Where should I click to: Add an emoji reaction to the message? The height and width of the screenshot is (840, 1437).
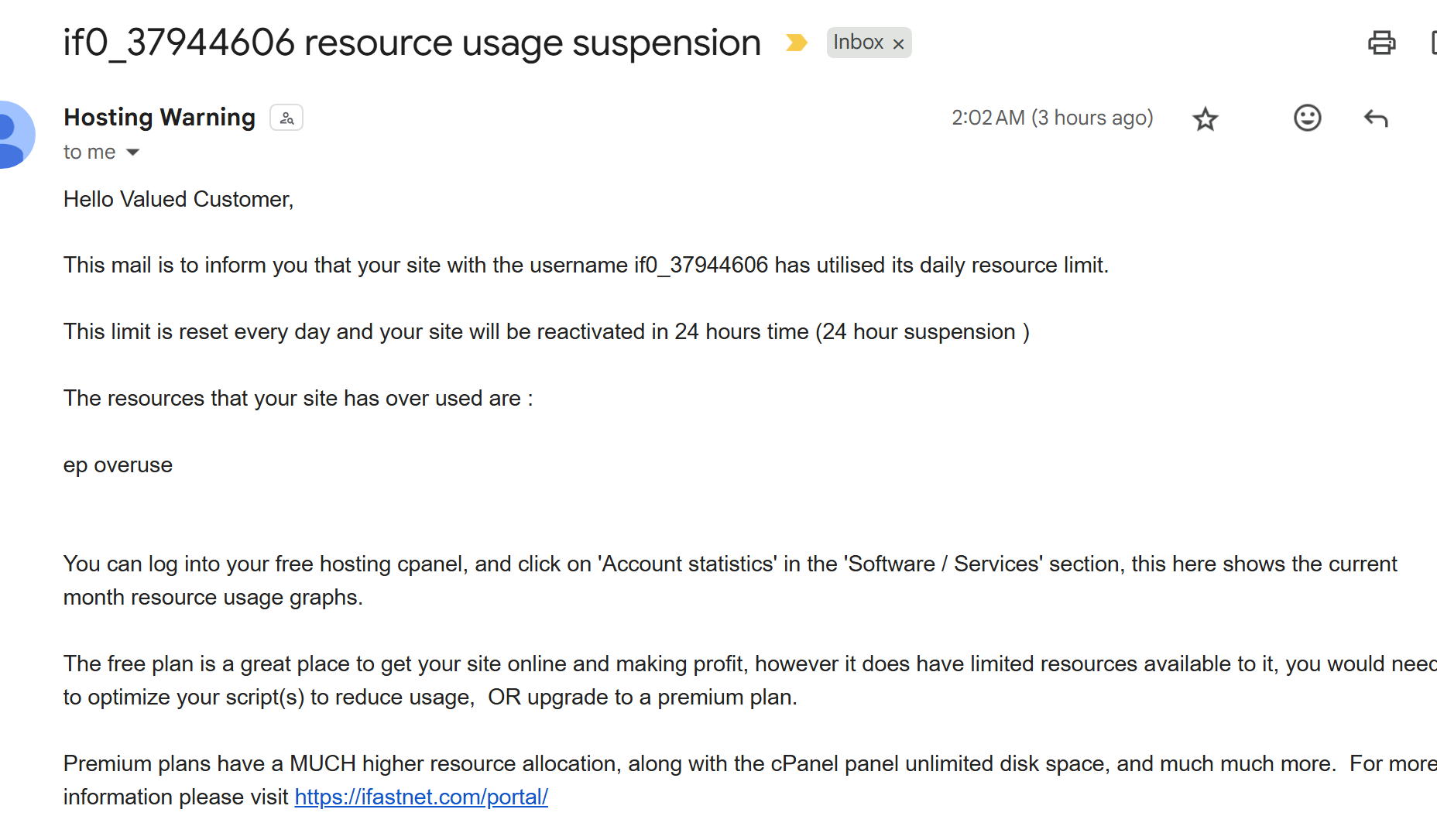tap(1307, 118)
